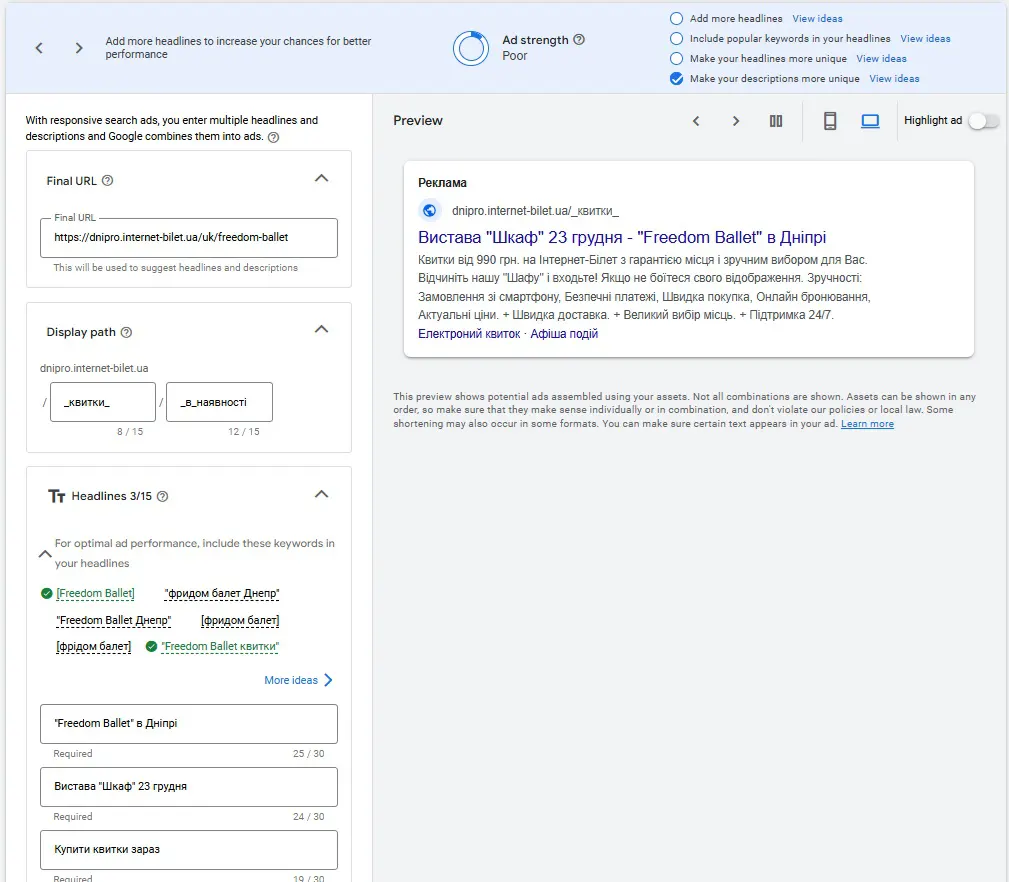Open Final URL help icon
The height and width of the screenshot is (882, 1009).
[x=107, y=181]
